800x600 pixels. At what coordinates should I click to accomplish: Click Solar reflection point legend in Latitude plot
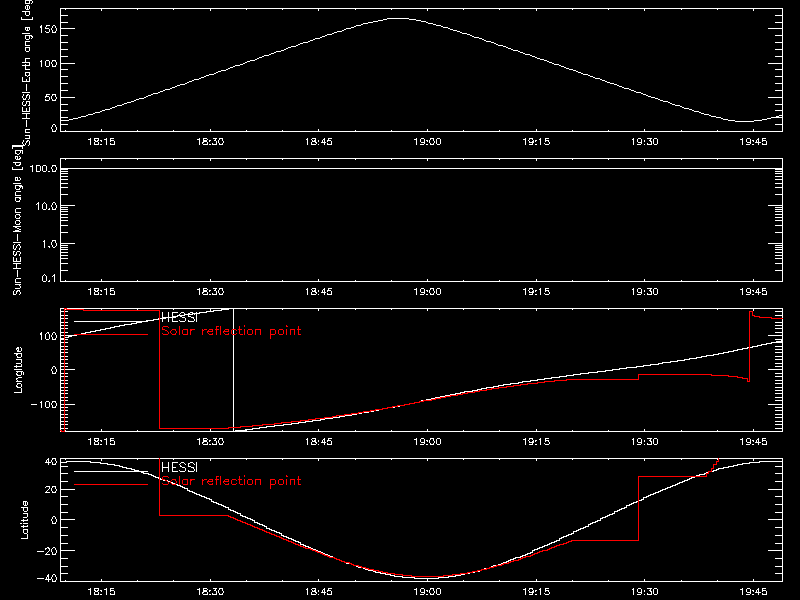pyautogui.click(x=231, y=481)
